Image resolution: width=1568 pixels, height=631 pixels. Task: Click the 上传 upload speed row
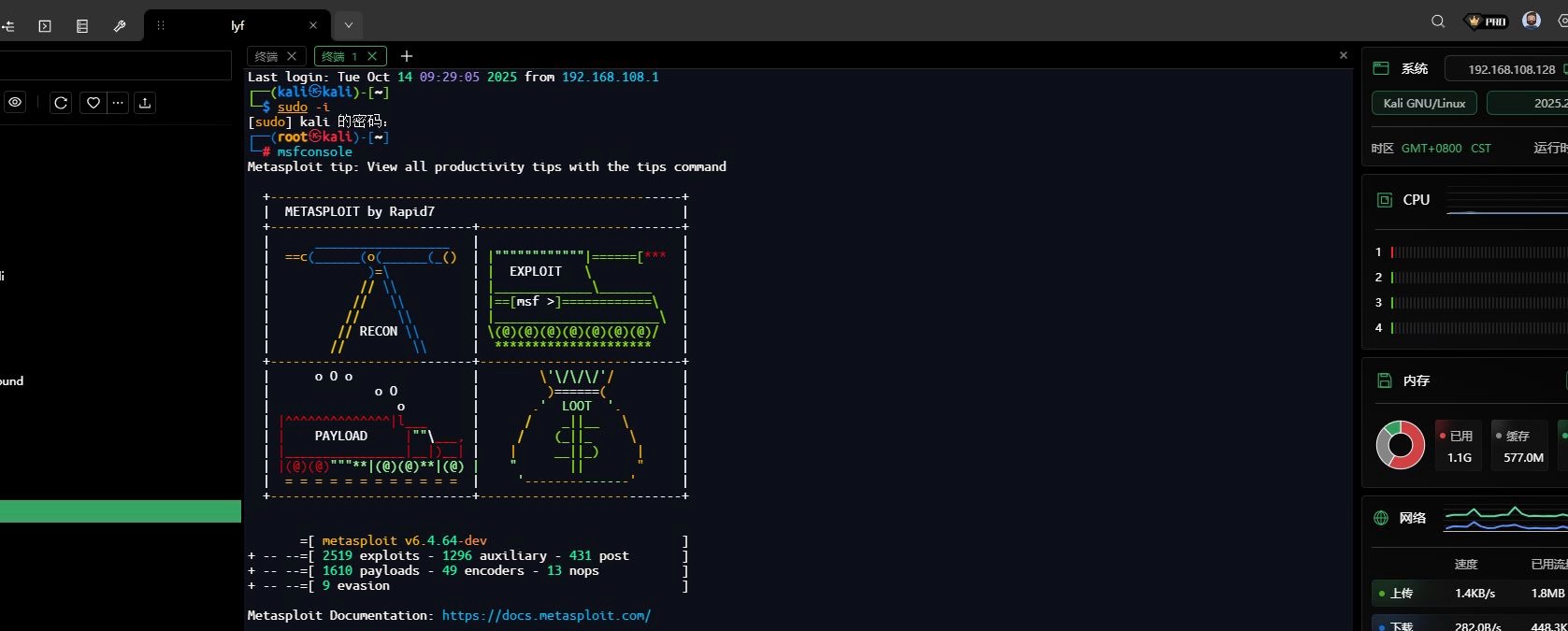(x=1470, y=594)
